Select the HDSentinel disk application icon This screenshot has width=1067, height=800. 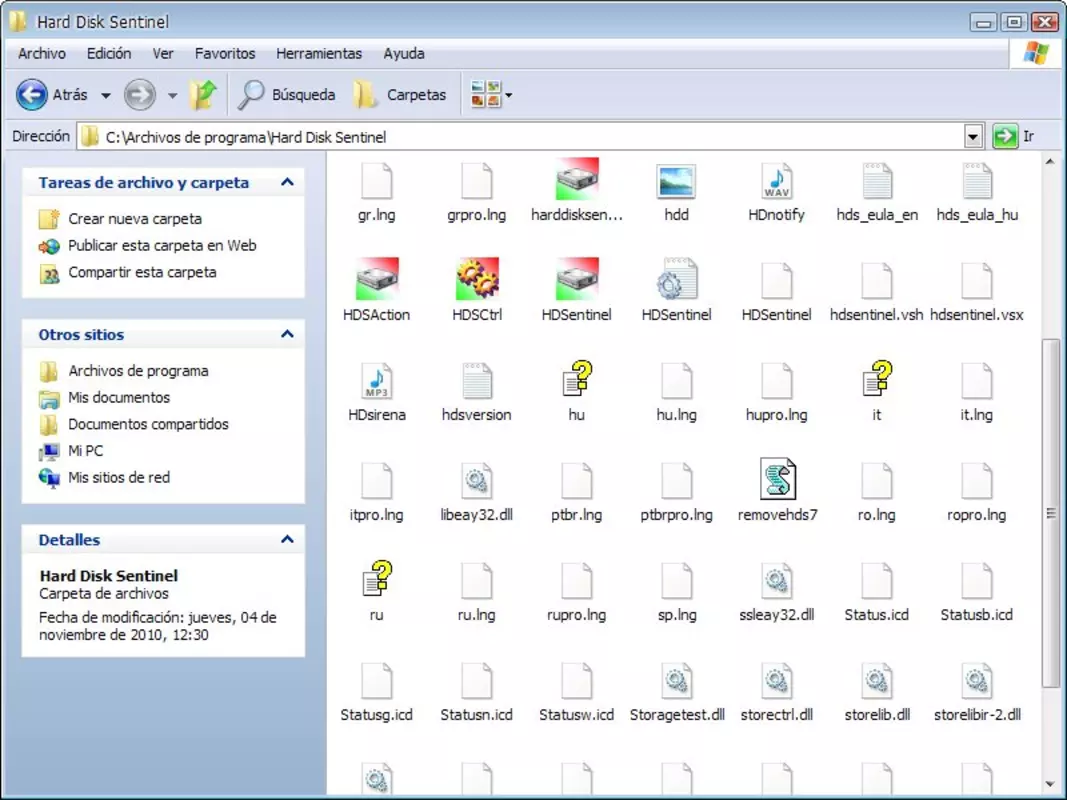576,279
